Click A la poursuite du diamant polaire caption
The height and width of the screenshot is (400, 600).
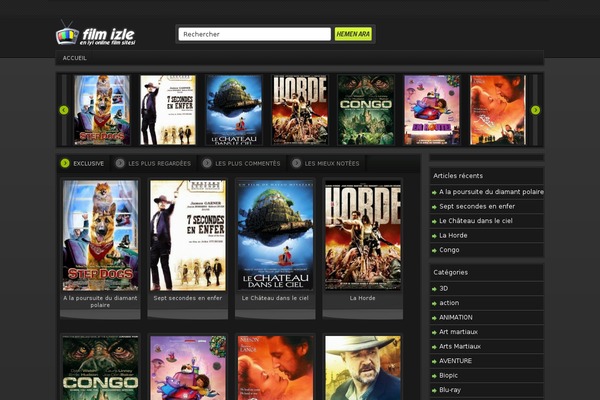tap(100, 301)
